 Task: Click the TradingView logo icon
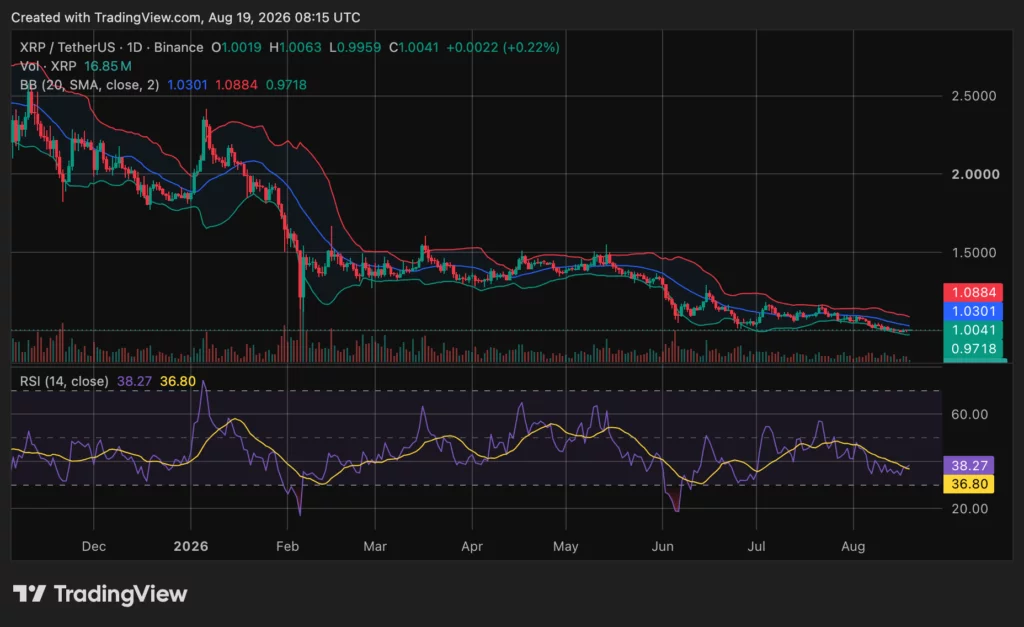29,594
